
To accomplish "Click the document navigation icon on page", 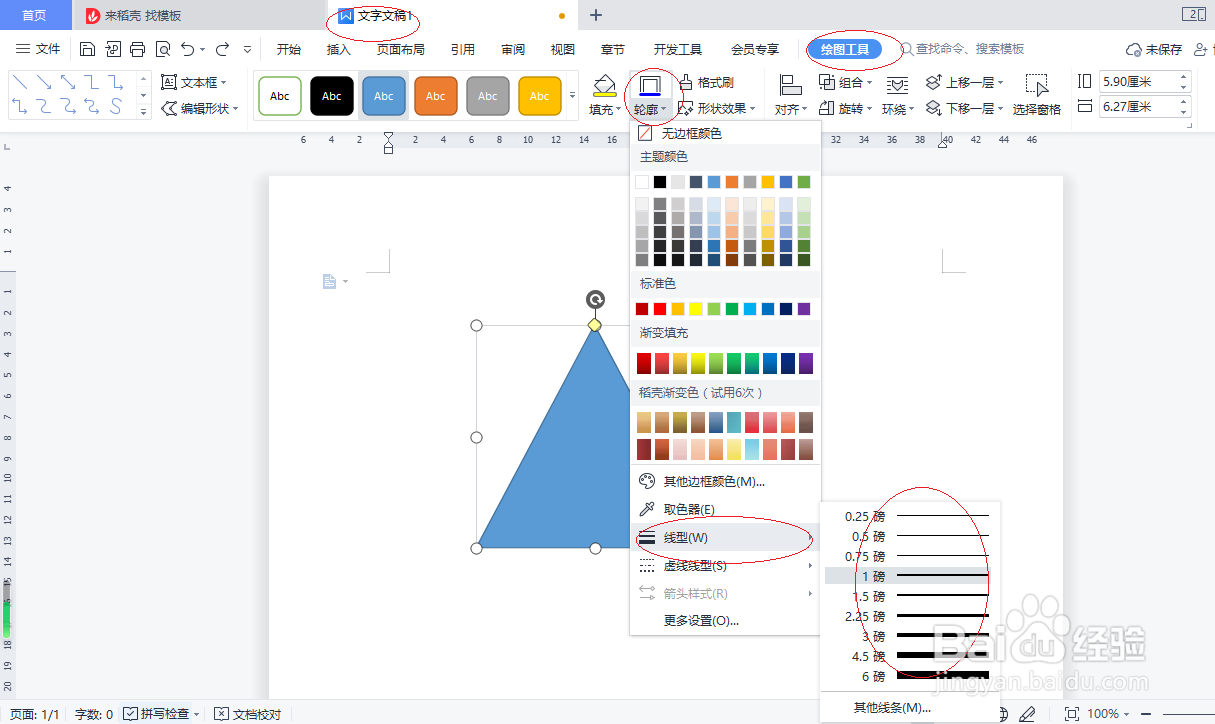I will click(329, 282).
